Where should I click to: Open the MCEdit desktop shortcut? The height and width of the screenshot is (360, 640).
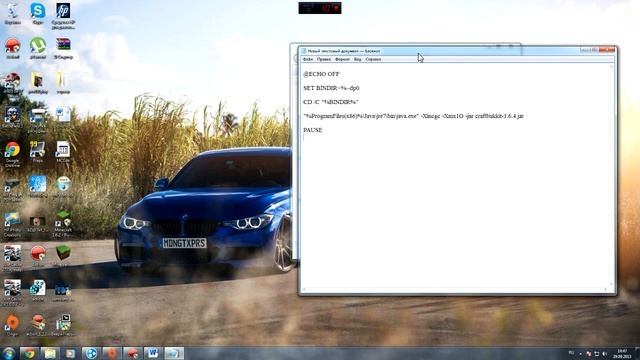(x=63, y=151)
